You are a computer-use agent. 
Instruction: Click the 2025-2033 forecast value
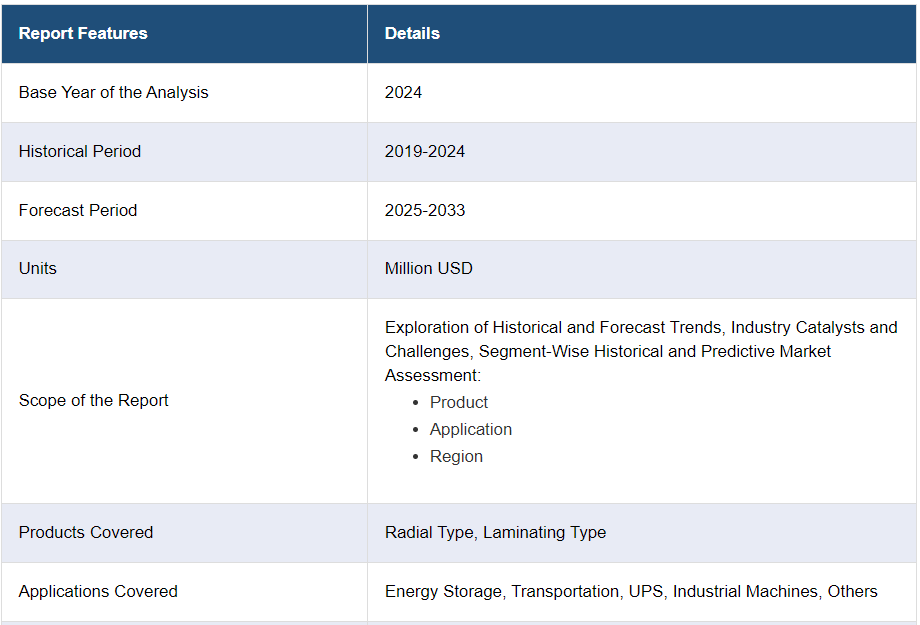coord(425,210)
